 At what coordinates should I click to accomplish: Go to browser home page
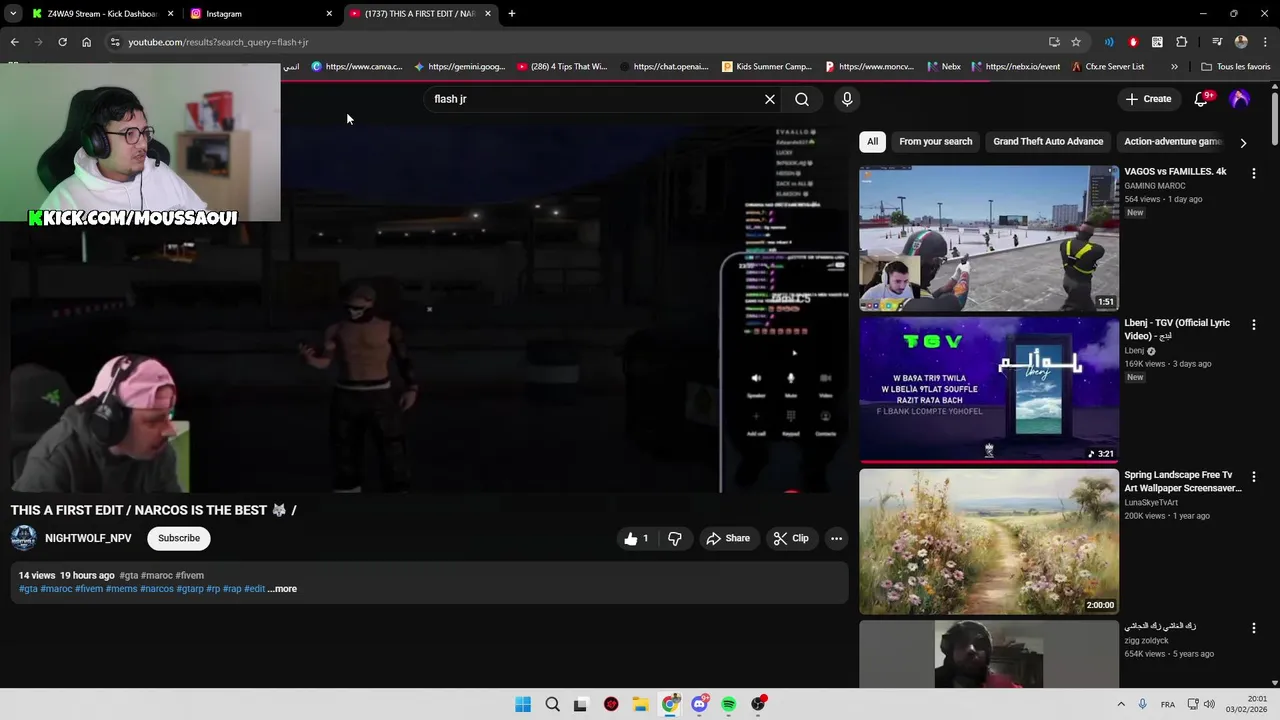[86, 42]
